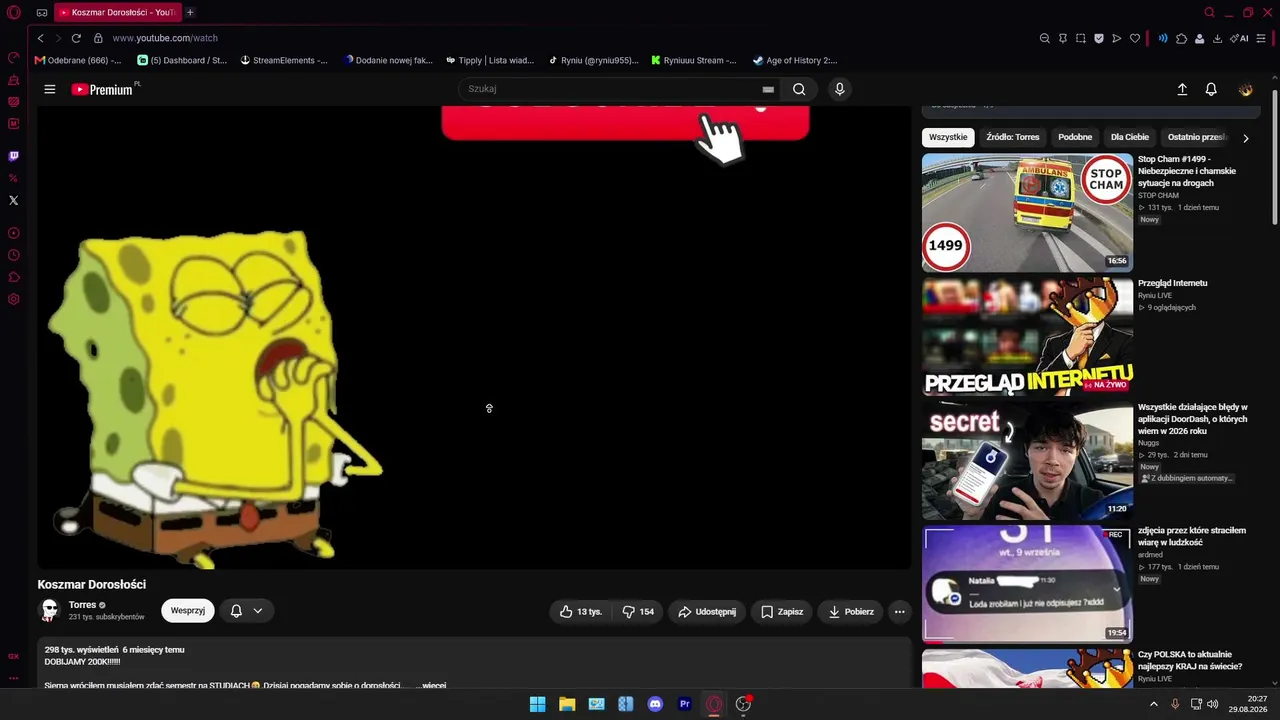Open the site security lock info
1280x720 pixels.
[x=98, y=38]
